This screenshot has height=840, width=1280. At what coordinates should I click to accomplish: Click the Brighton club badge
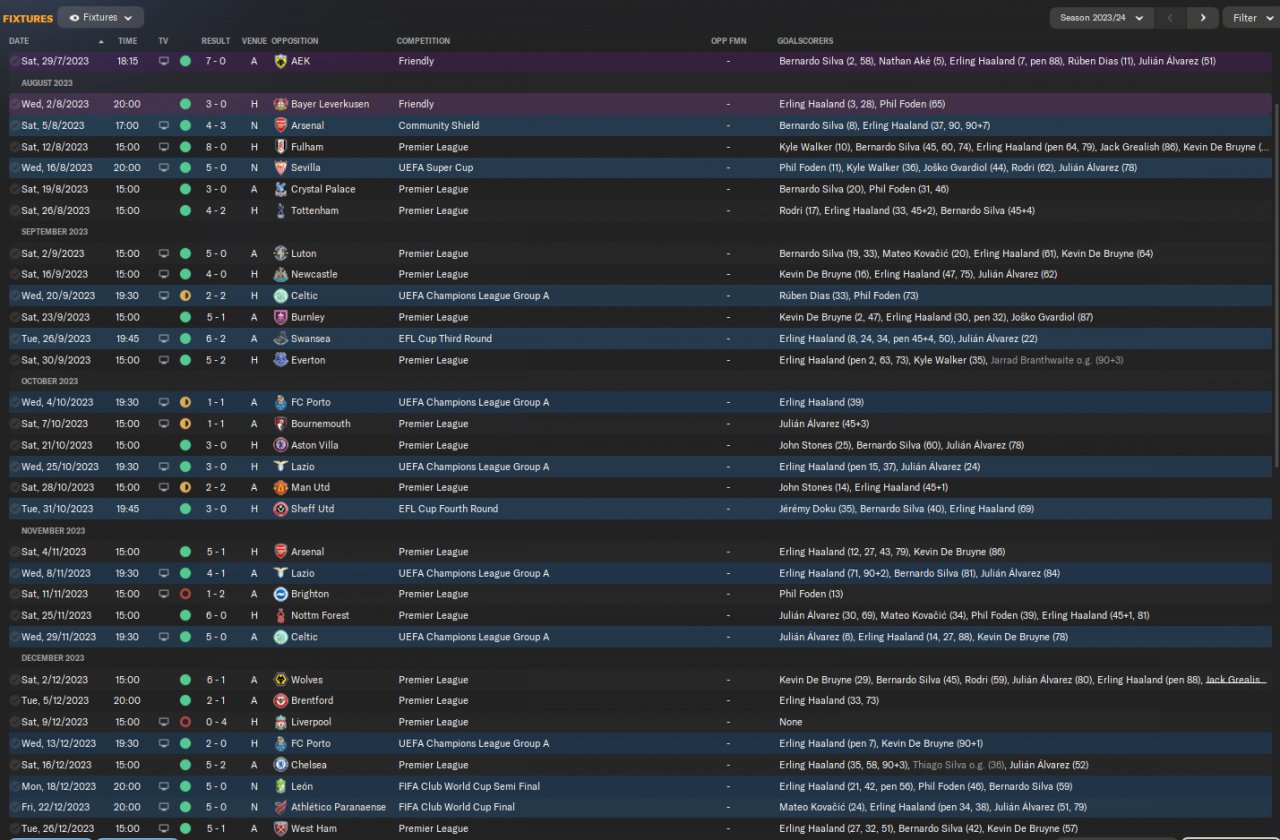[x=280, y=594]
